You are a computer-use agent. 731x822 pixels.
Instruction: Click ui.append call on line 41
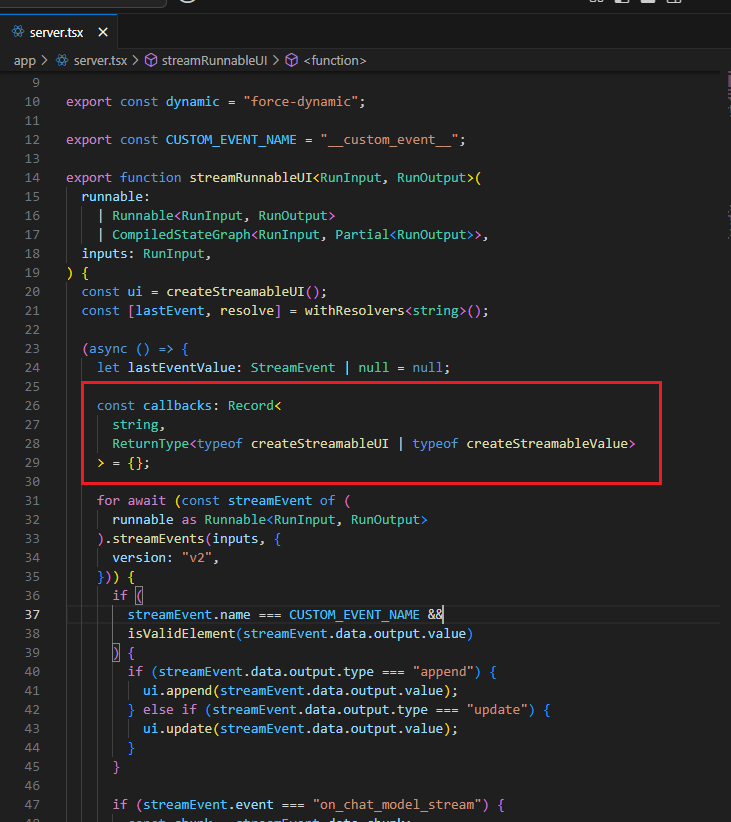(177, 691)
